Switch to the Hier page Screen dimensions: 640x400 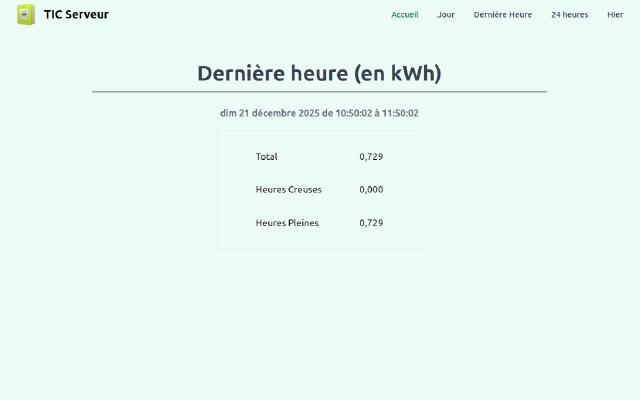coord(615,15)
